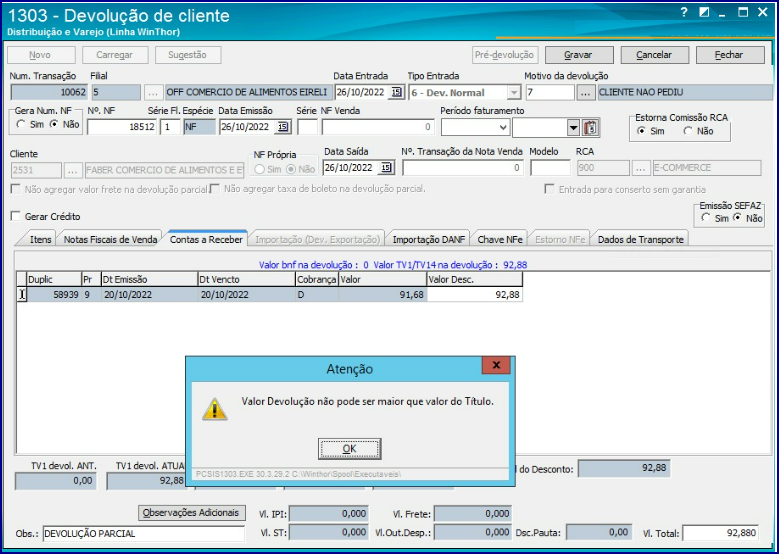The image size is (779, 554).
Task: Open the RCA lookup ellipsis button
Action: tap(641, 168)
